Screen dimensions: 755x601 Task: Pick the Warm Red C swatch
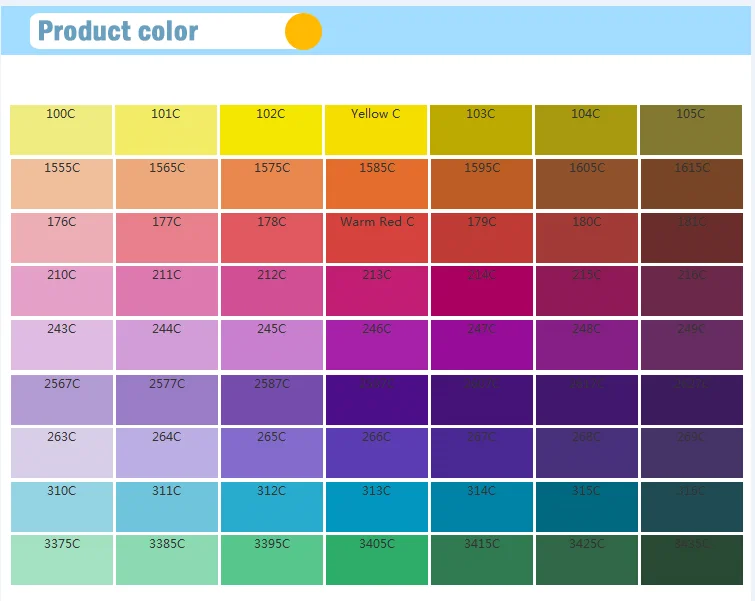pos(376,238)
